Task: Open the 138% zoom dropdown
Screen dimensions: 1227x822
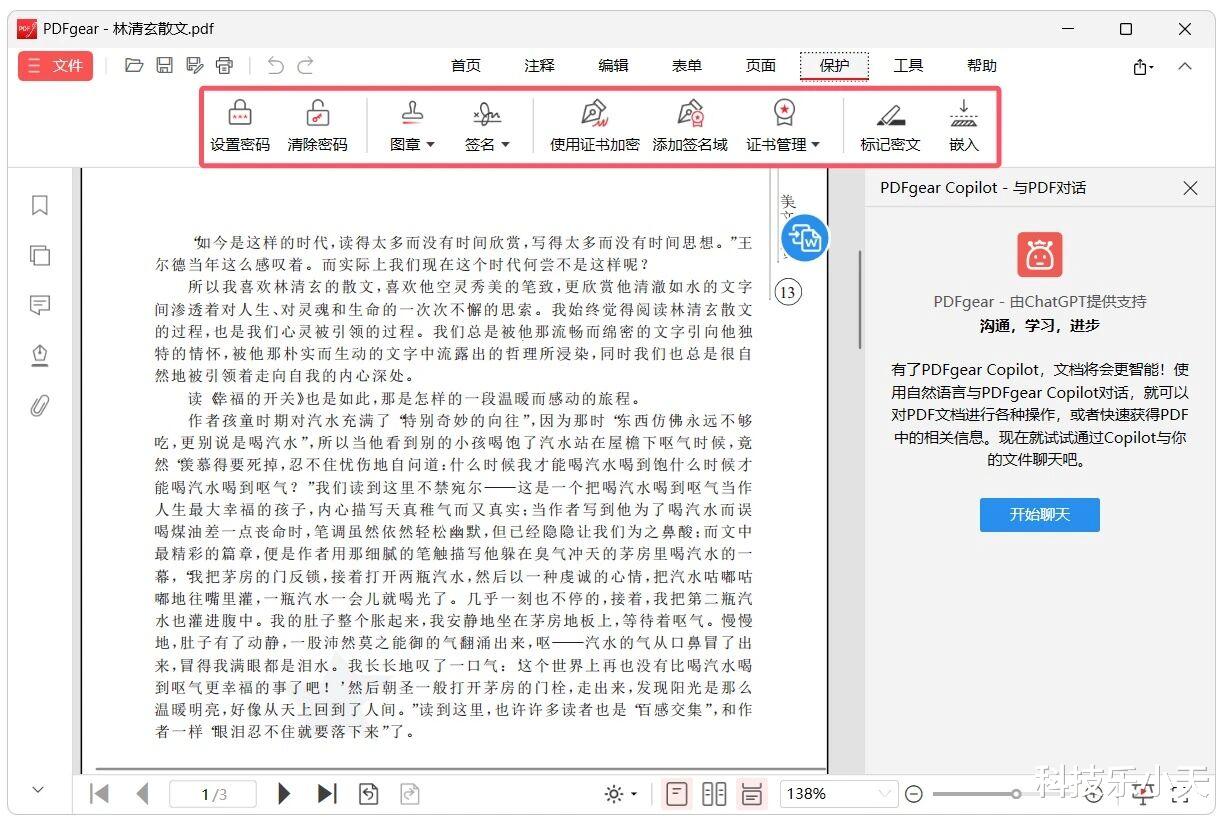Action: (838, 794)
